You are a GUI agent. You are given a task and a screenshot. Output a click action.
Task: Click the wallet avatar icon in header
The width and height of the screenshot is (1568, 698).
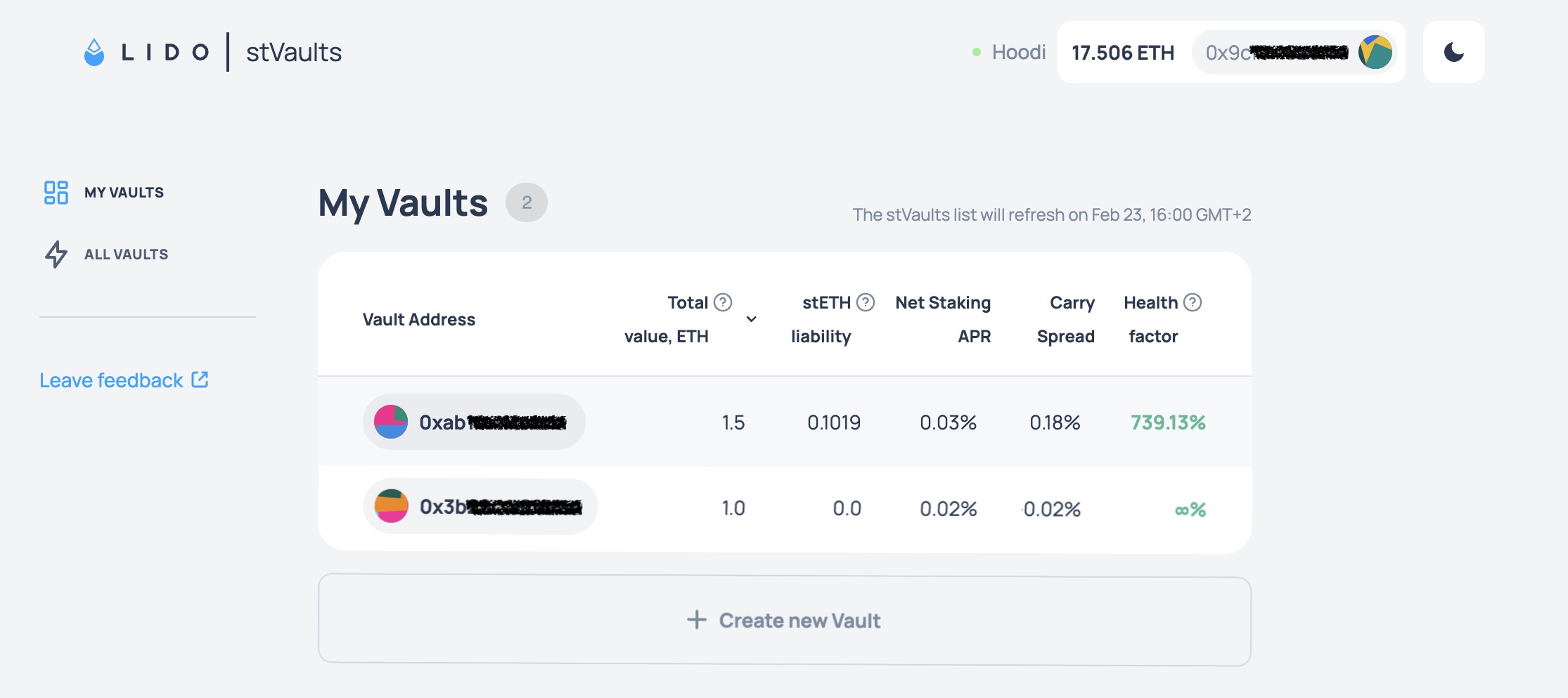click(x=1375, y=52)
